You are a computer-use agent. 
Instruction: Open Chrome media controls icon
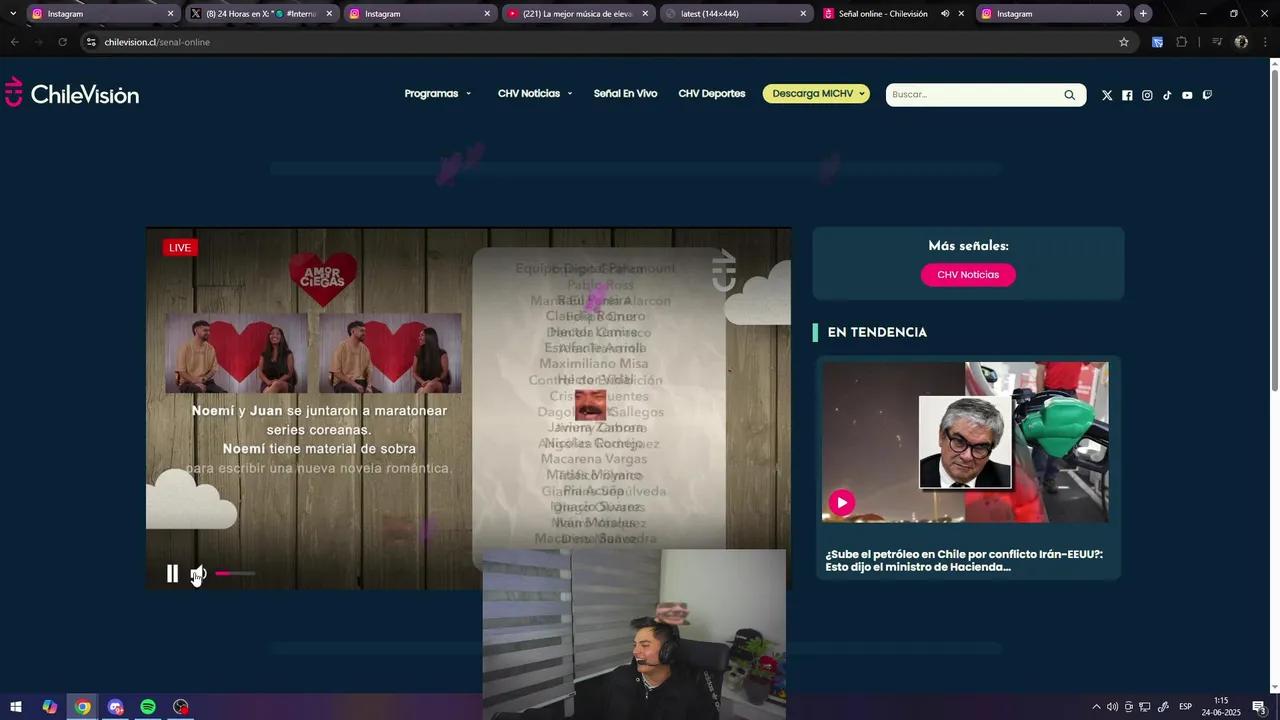(x=1217, y=42)
